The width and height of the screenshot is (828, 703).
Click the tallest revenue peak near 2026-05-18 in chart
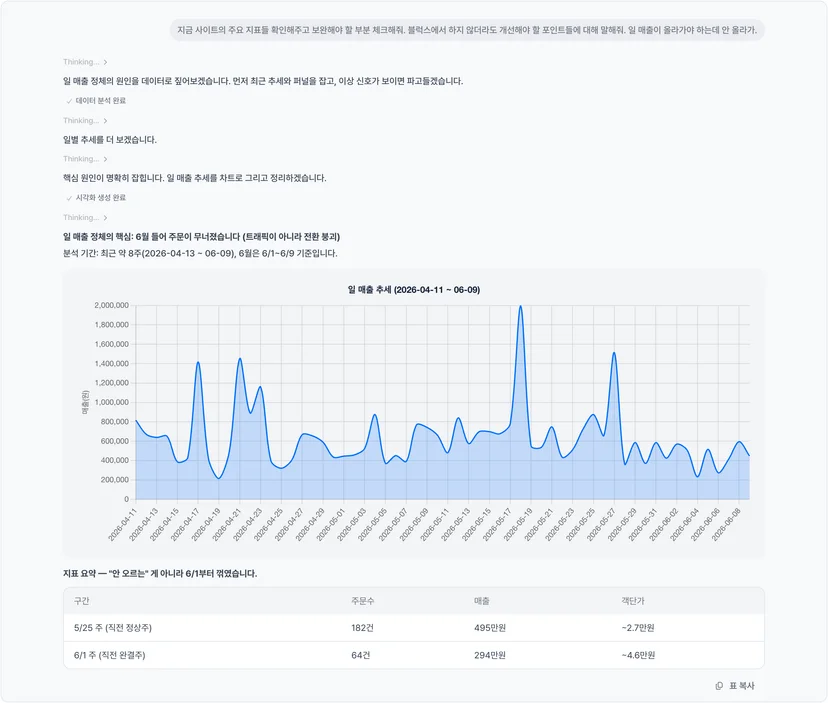click(521, 306)
